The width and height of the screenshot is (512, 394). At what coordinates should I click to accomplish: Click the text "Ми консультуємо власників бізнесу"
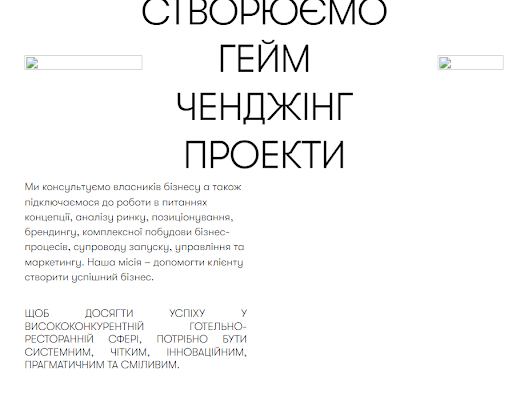tap(112, 187)
